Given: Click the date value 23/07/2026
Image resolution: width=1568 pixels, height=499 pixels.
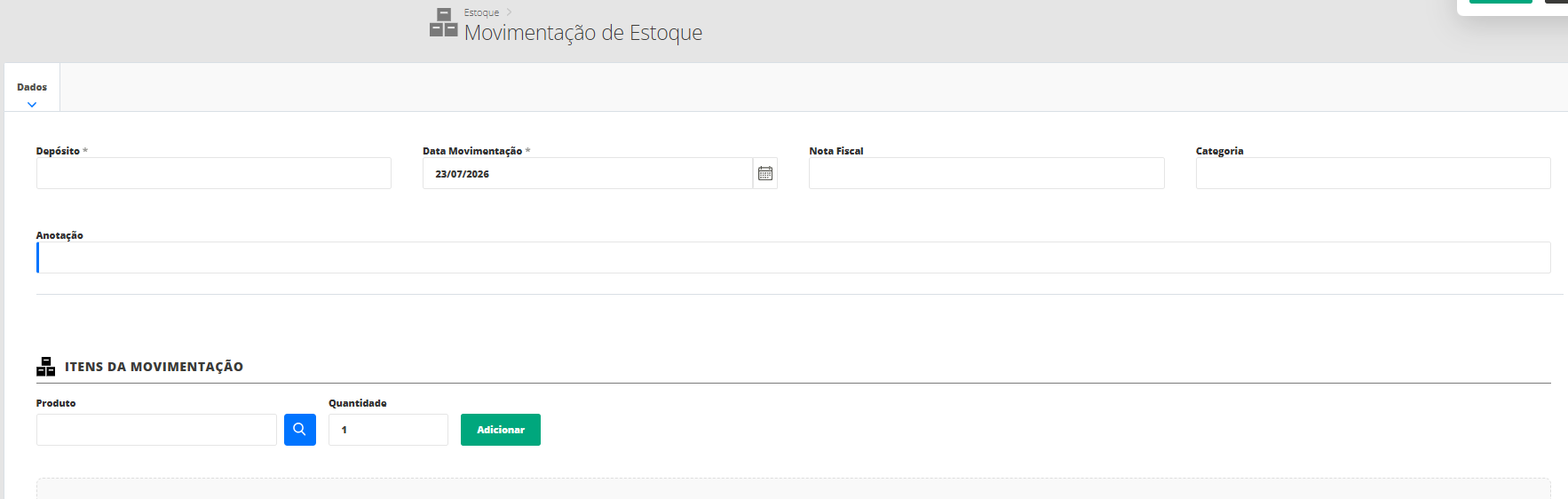Looking at the screenshot, I should 462,174.
